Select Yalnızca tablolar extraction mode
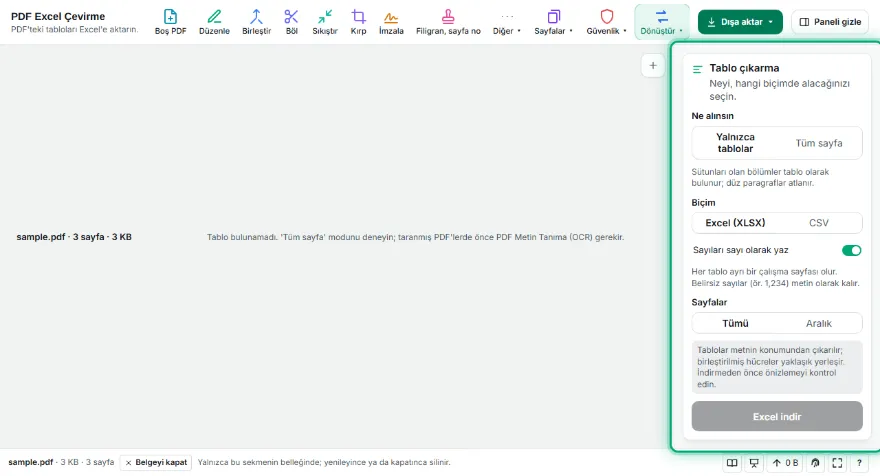This screenshot has width=880, height=476. coord(735,143)
